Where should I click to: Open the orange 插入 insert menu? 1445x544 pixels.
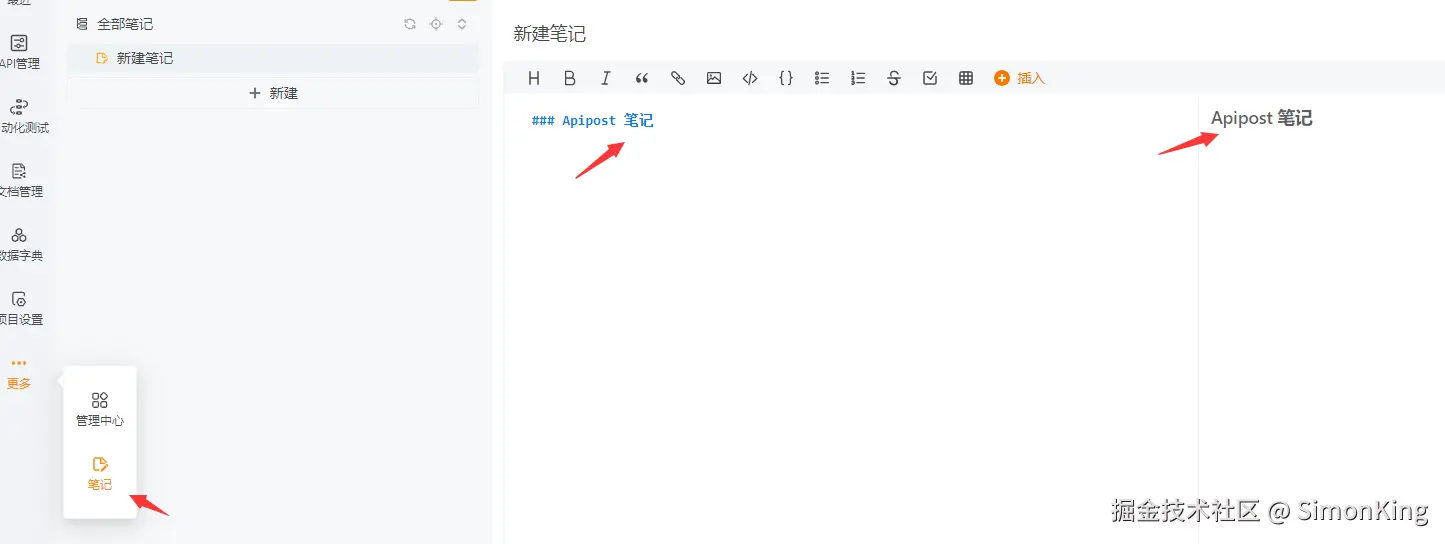[1019, 78]
